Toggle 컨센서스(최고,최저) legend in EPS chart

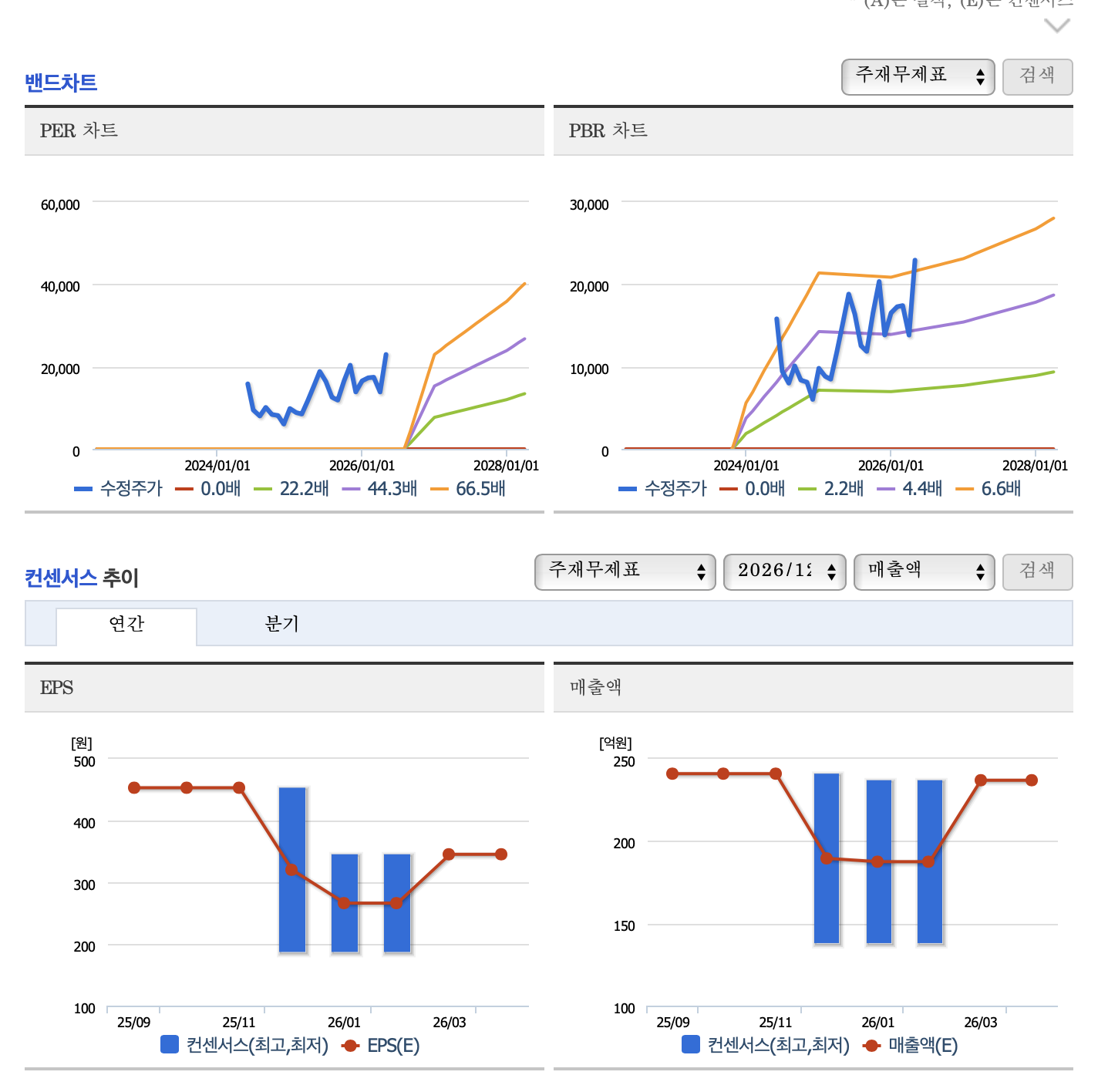(x=244, y=1045)
